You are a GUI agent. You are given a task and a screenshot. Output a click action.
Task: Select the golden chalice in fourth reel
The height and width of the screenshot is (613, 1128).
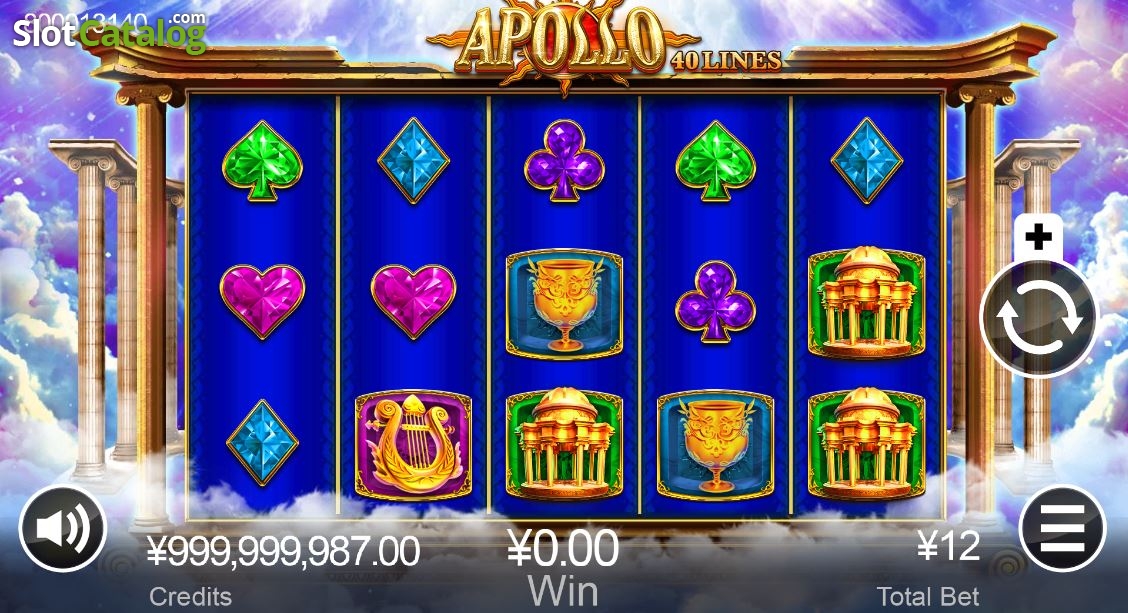[x=715, y=445]
